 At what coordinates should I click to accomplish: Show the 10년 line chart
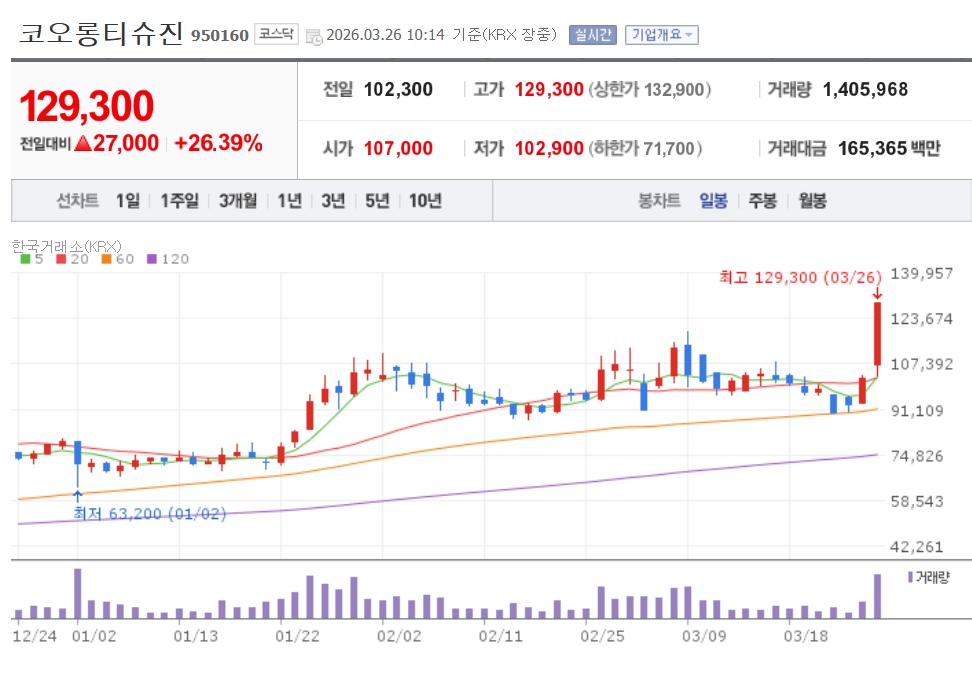(425, 201)
